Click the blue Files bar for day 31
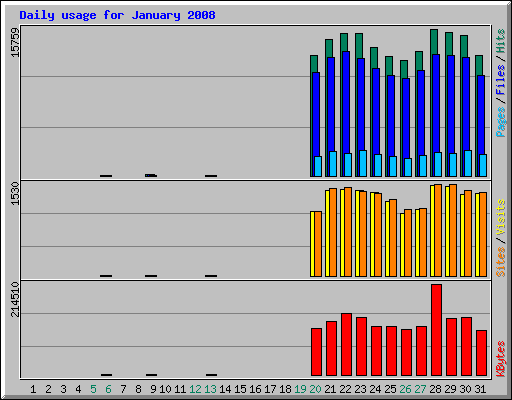Screen dimensions: 512x400 tap(481, 115)
